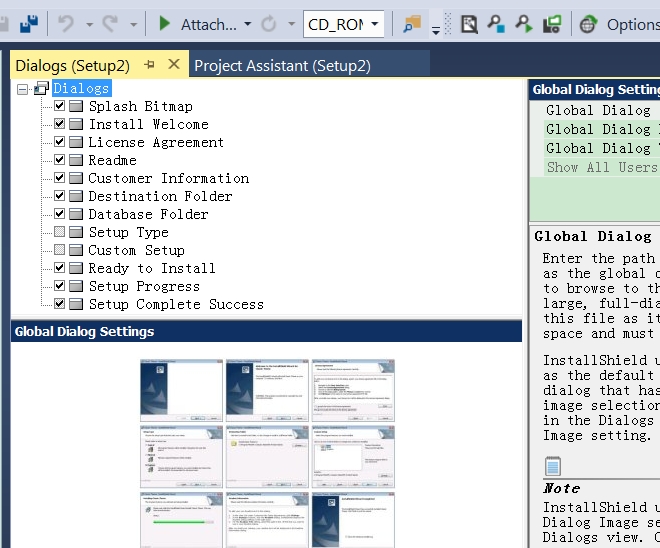Click the Setup Type dialog icon
Viewport: 660px width, 548px height.
point(76,232)
